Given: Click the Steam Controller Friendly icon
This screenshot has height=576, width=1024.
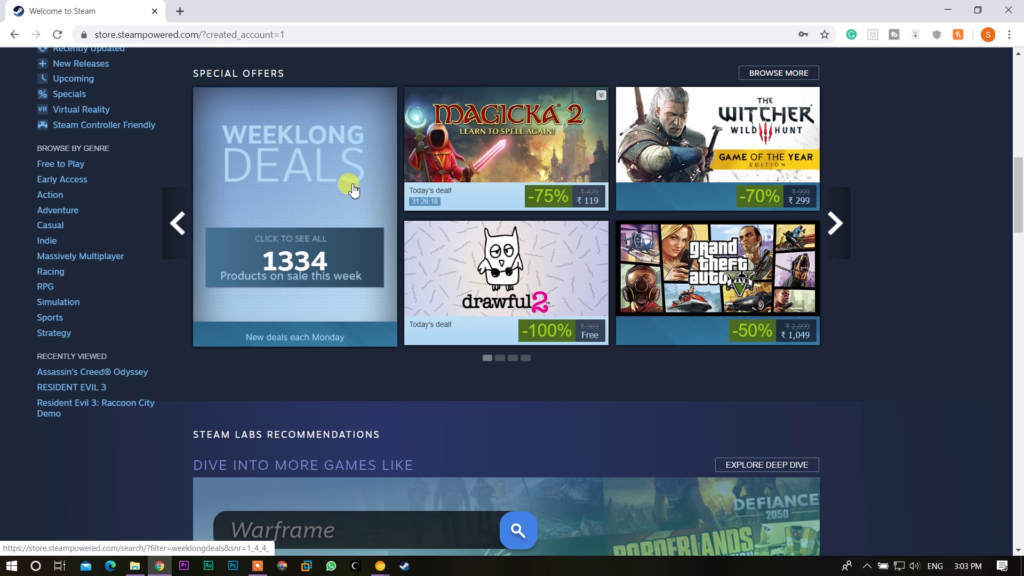Looking at the screenshot, I should [x=42, y=125].
